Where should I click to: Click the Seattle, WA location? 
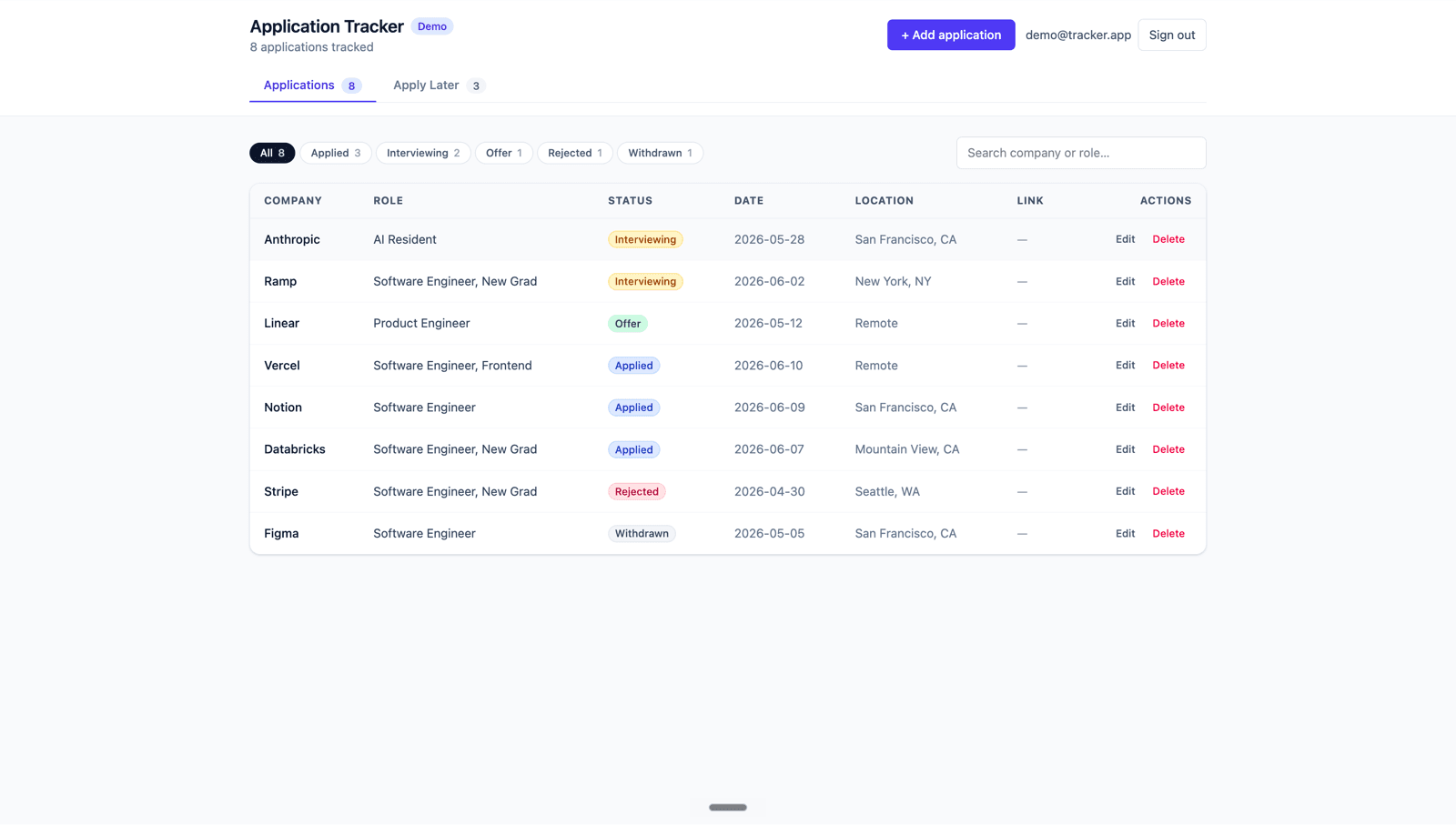pyautogui.click(x=887, y=491)
